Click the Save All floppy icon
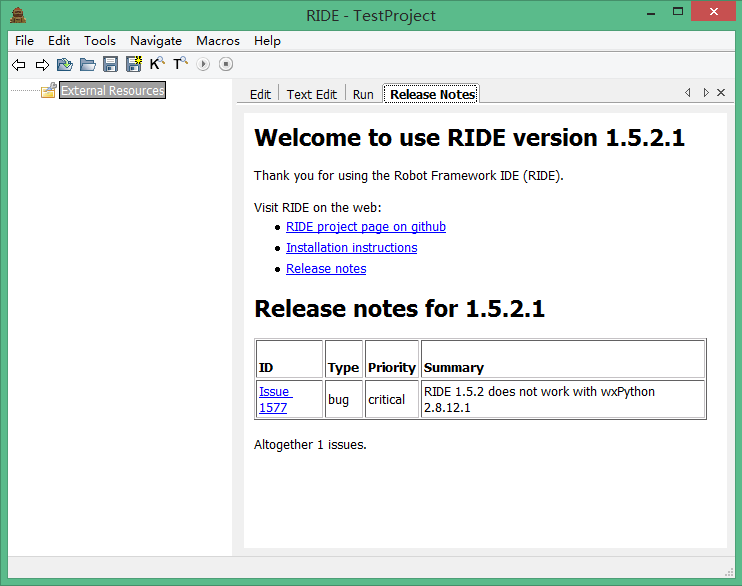This screenshot has width=742, height=586. 134,64
